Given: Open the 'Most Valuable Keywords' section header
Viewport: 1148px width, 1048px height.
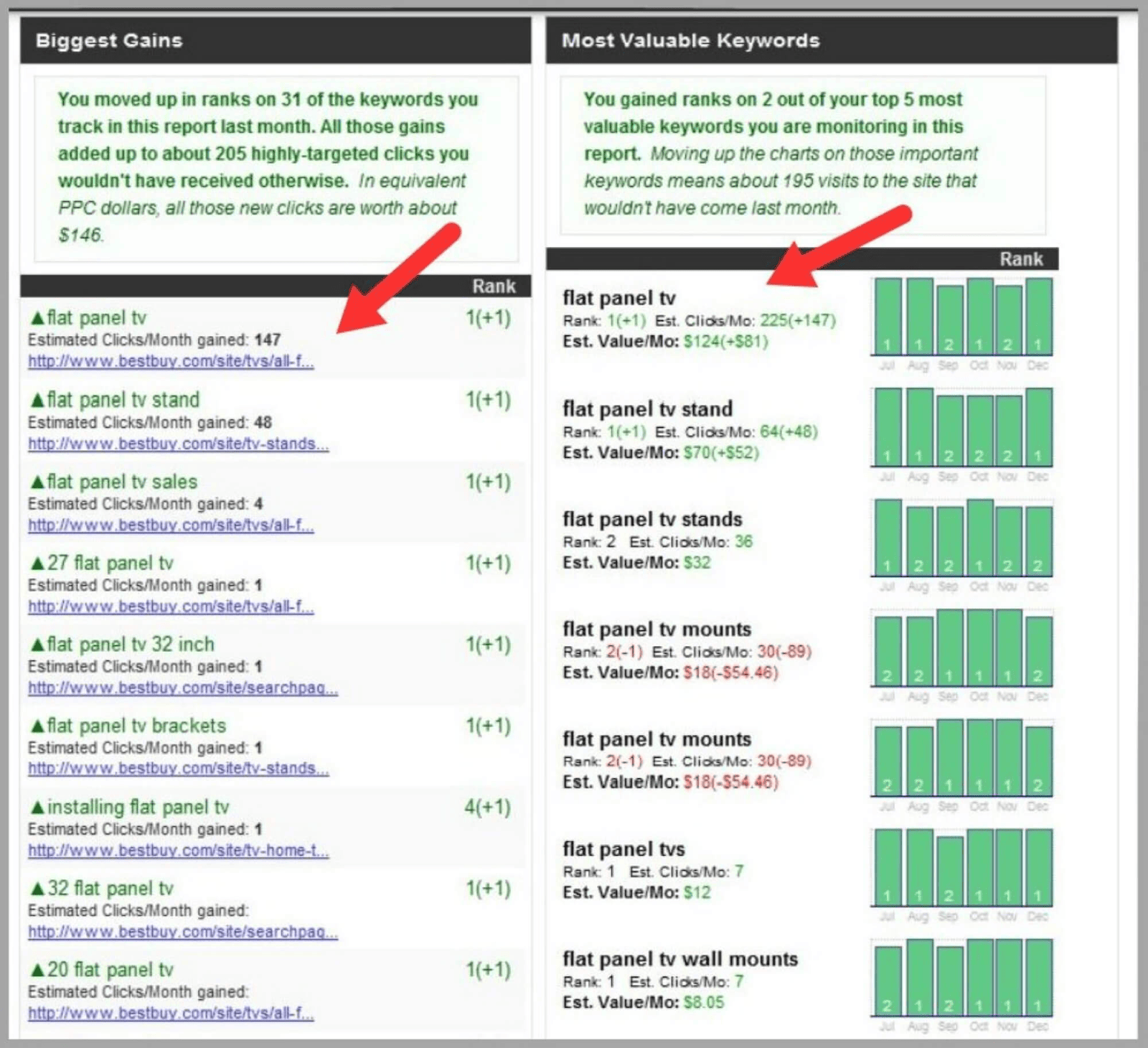Looking at the screenshot, I should (690, 41).
